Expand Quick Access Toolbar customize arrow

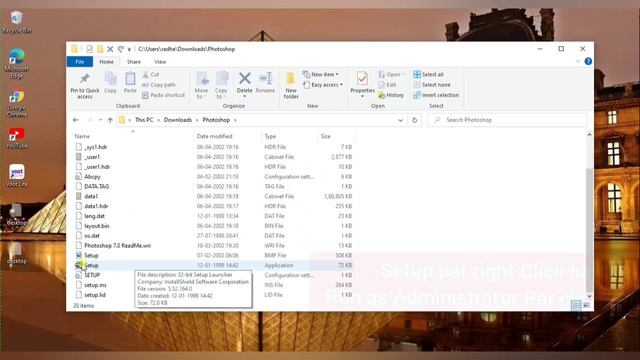(129, 49)
